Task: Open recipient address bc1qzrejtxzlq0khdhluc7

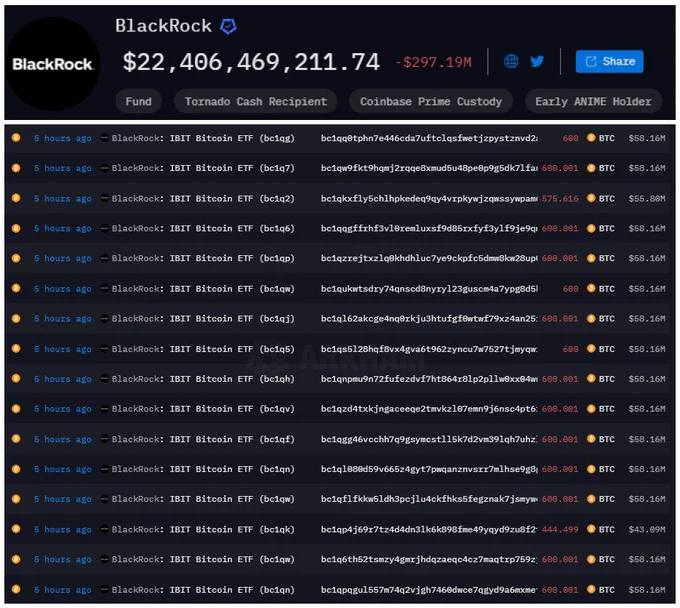Action: [x=429, y=258]
